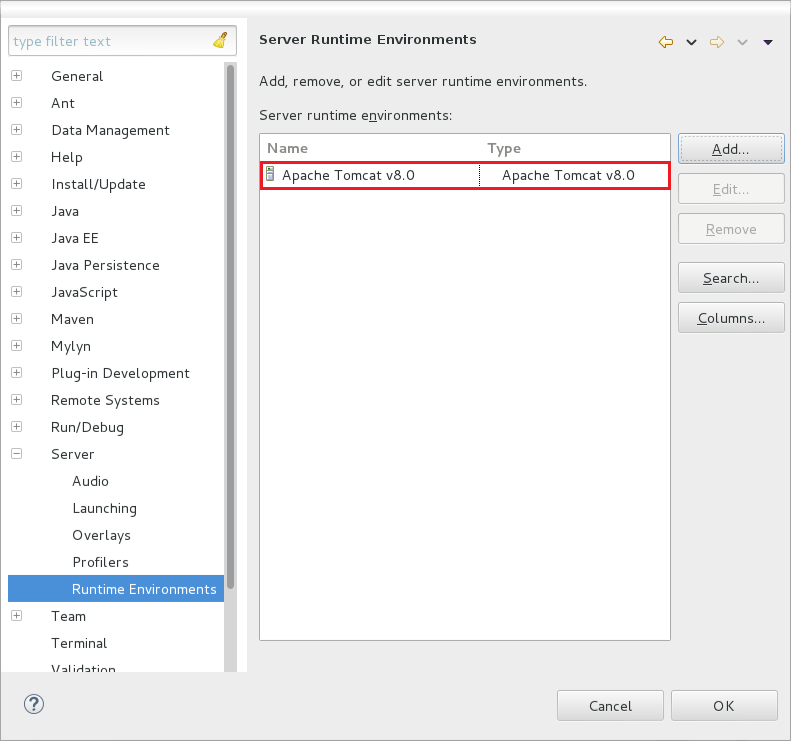Image resolution: width=791 pixels, height=741 pixels.
Task: Select the Server category
Action: 72,454
